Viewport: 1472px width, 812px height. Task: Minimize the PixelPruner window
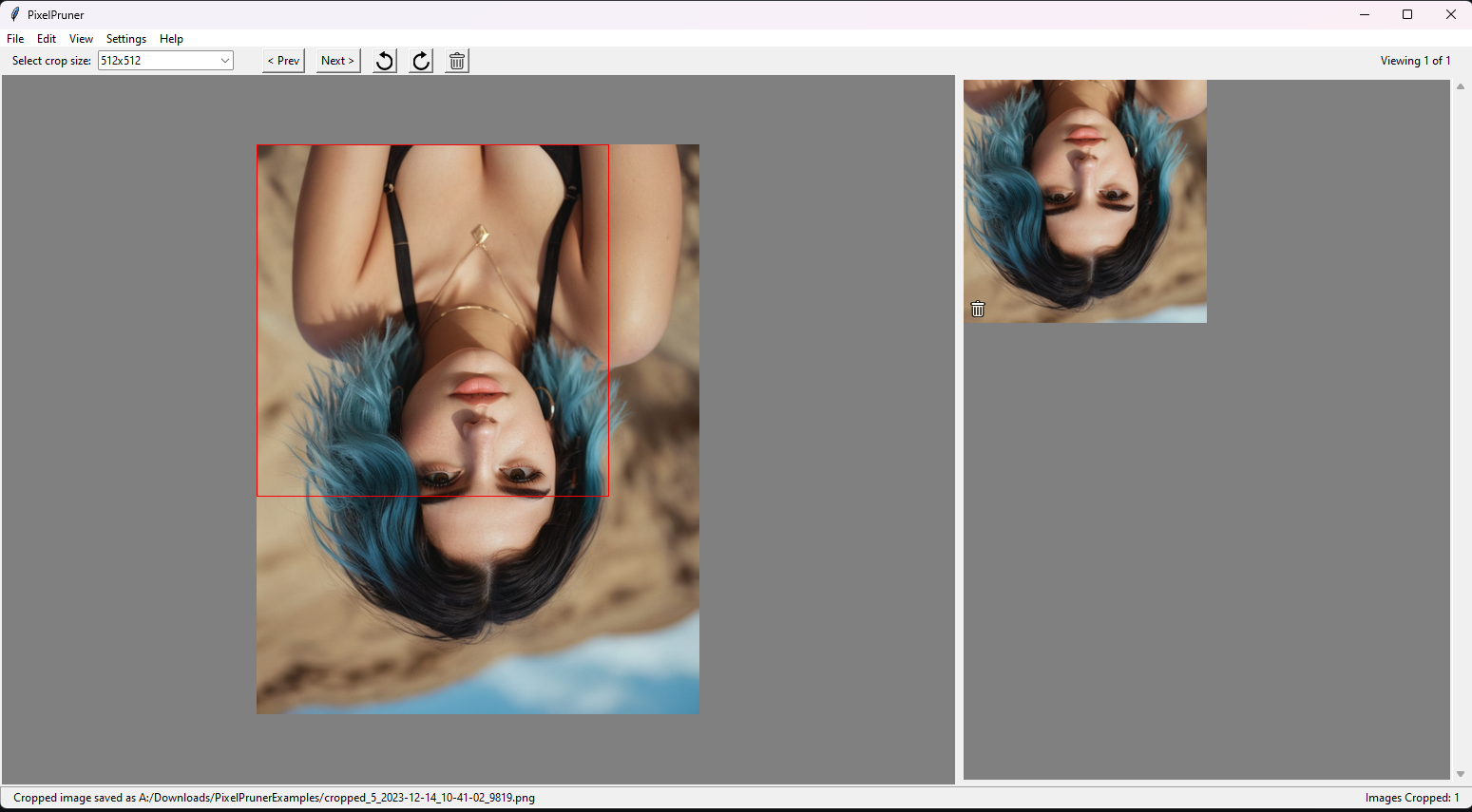click(1365, 14)
